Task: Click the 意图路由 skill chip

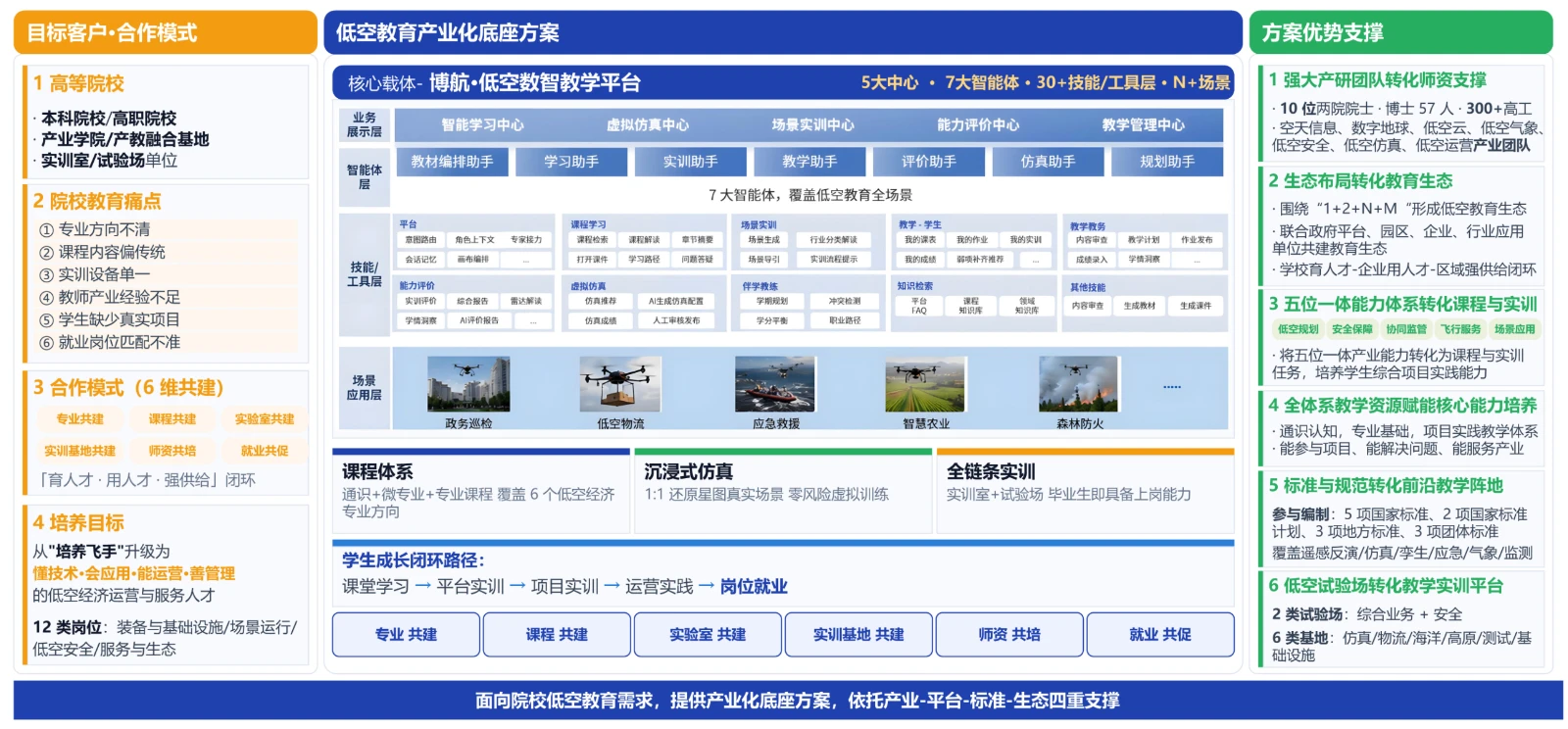Action: (x=420, y=240)
